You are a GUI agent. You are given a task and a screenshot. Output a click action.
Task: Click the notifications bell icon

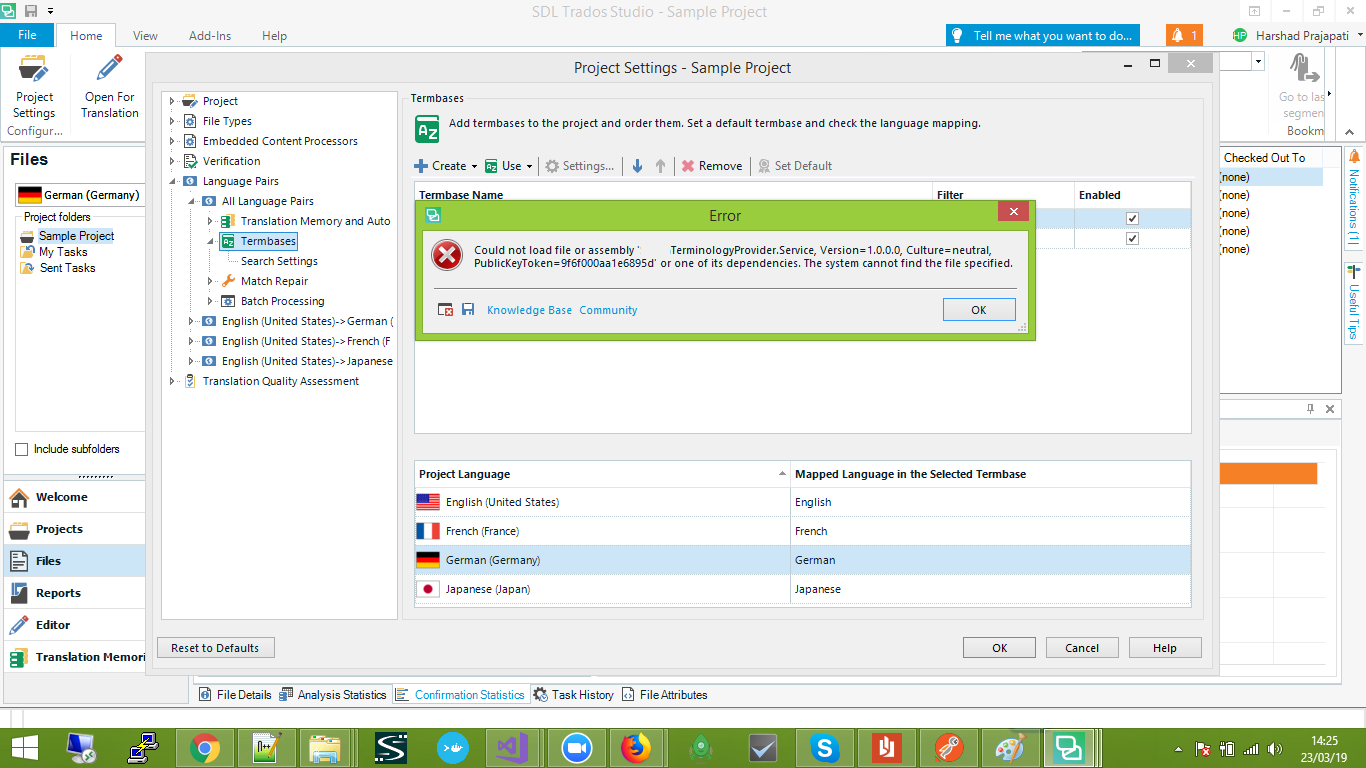(x=1184, y=35)
